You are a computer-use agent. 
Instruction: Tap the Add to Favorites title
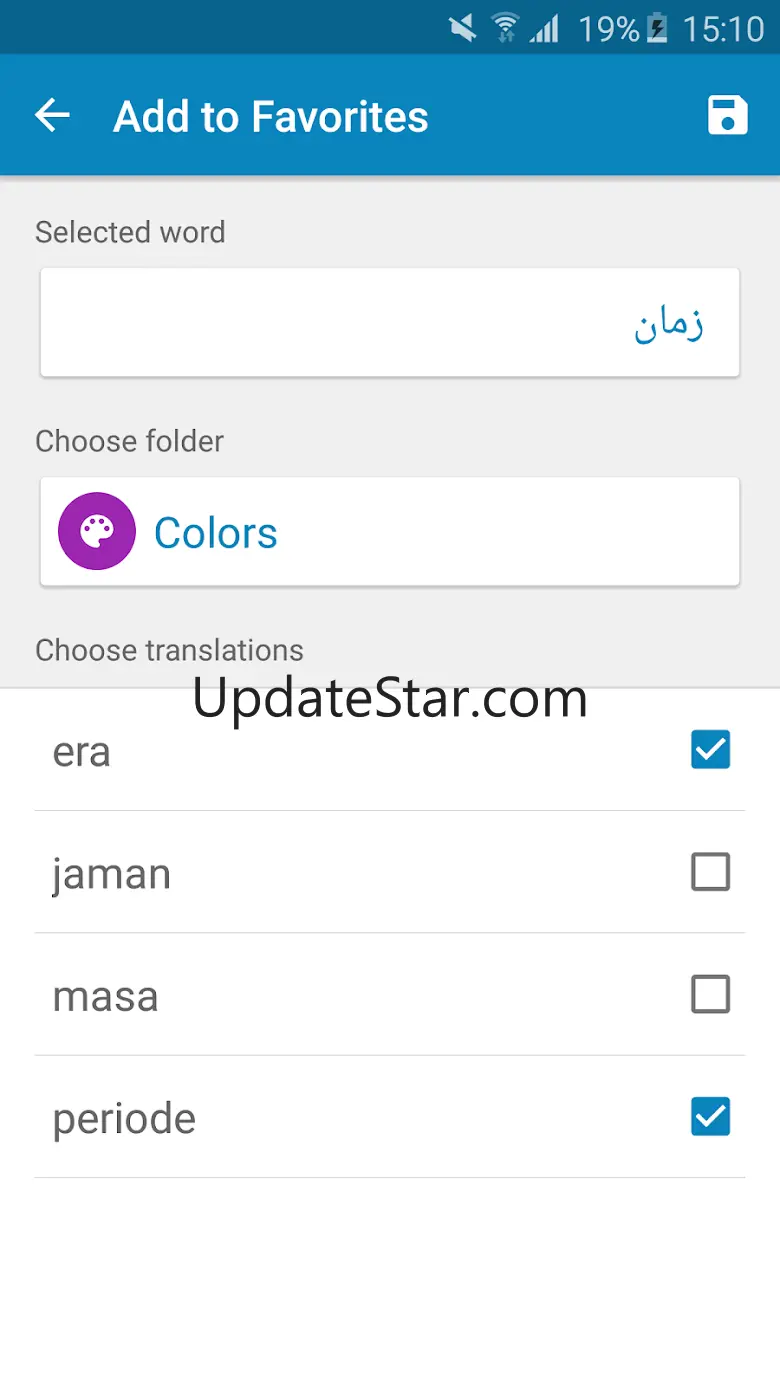271,116
